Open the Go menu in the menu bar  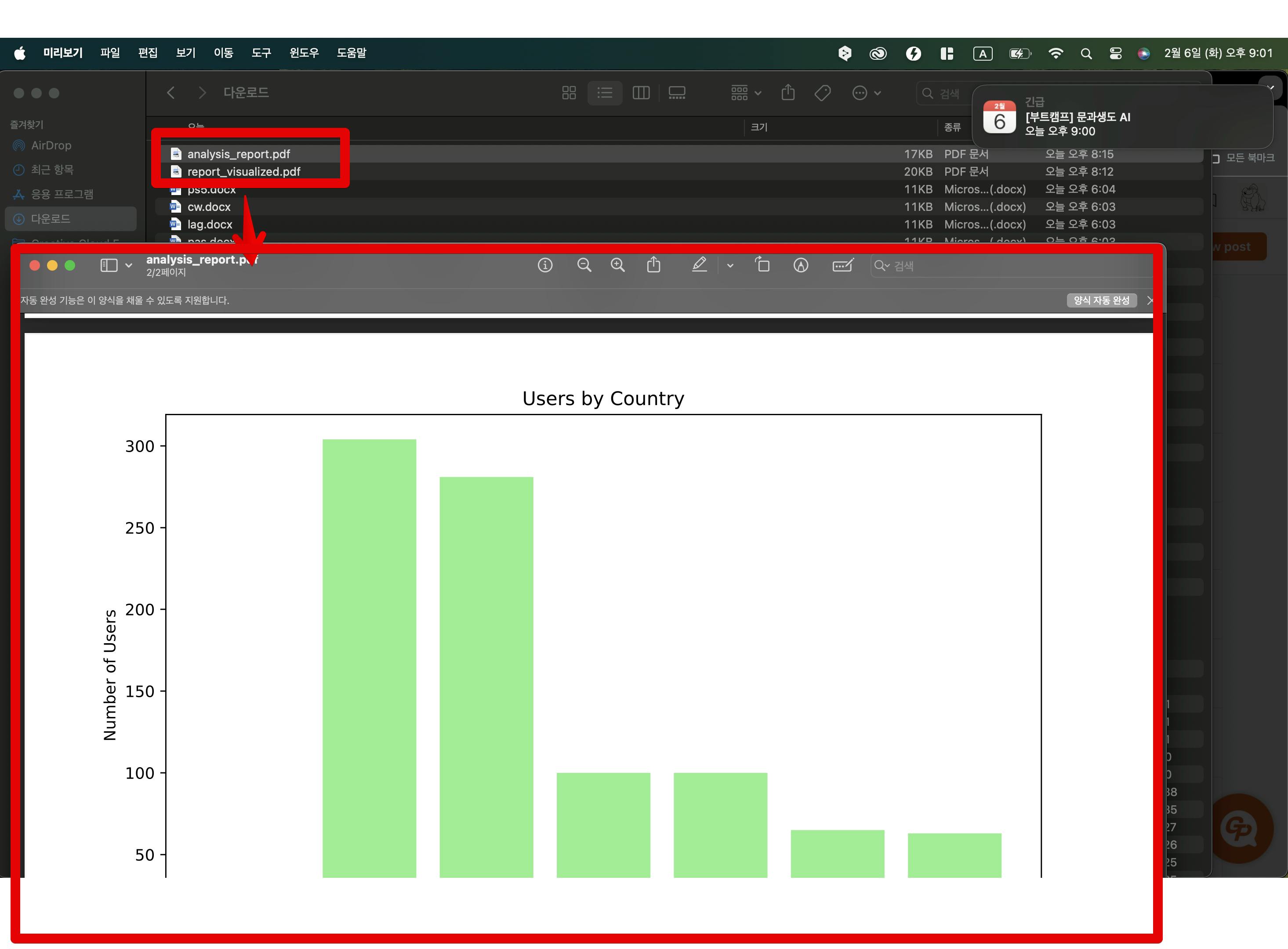[224, 53]
